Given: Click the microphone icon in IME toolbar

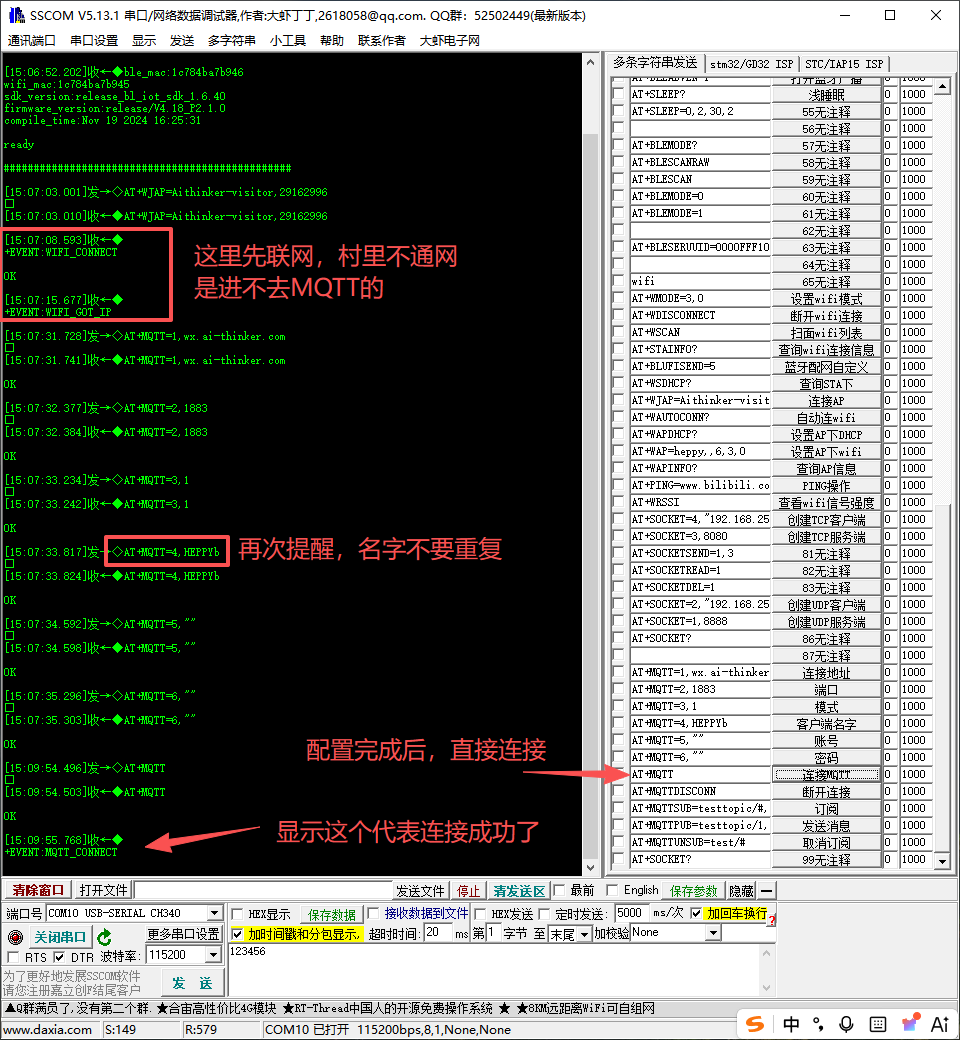Looking at the screenshot, I should coord(846,1024).
